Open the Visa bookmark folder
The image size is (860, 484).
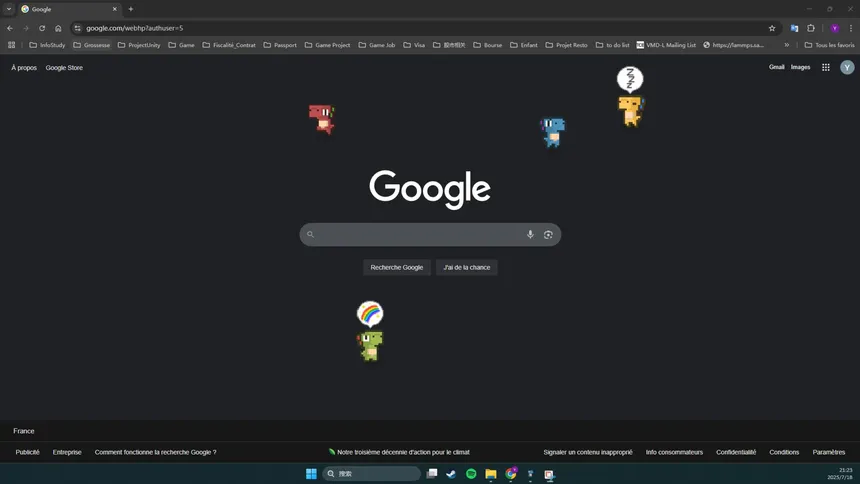[x=414, y=45]
